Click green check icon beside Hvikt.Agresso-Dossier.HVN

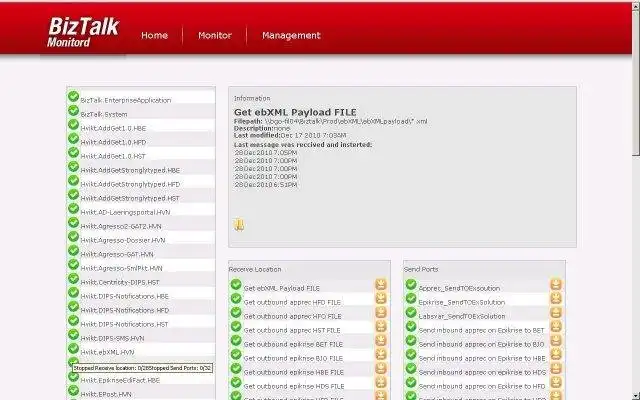tap(73, 236)
